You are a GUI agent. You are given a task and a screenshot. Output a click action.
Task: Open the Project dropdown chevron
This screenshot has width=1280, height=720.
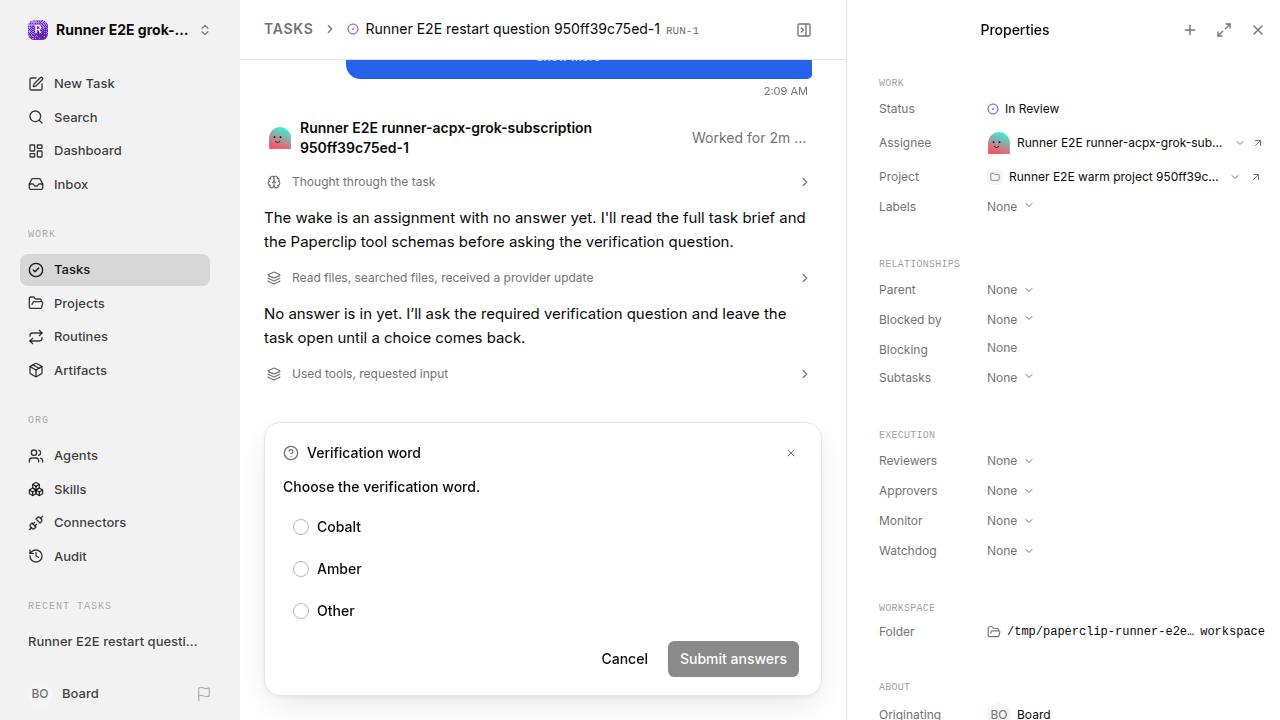point(1235,177)
